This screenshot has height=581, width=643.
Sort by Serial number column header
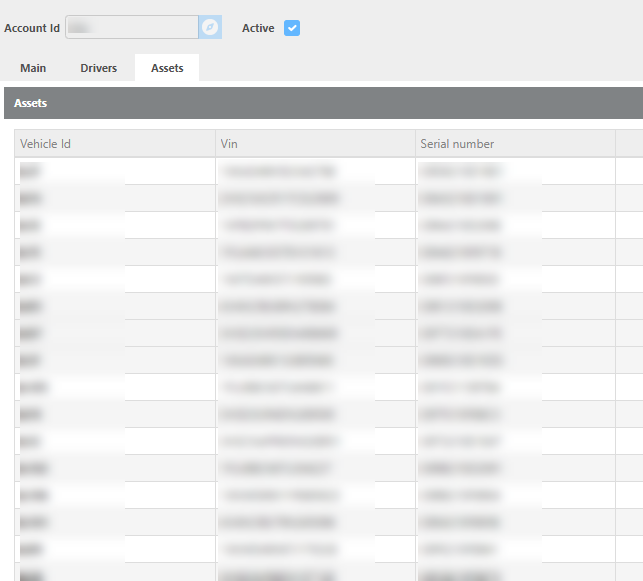click(515, 144)
